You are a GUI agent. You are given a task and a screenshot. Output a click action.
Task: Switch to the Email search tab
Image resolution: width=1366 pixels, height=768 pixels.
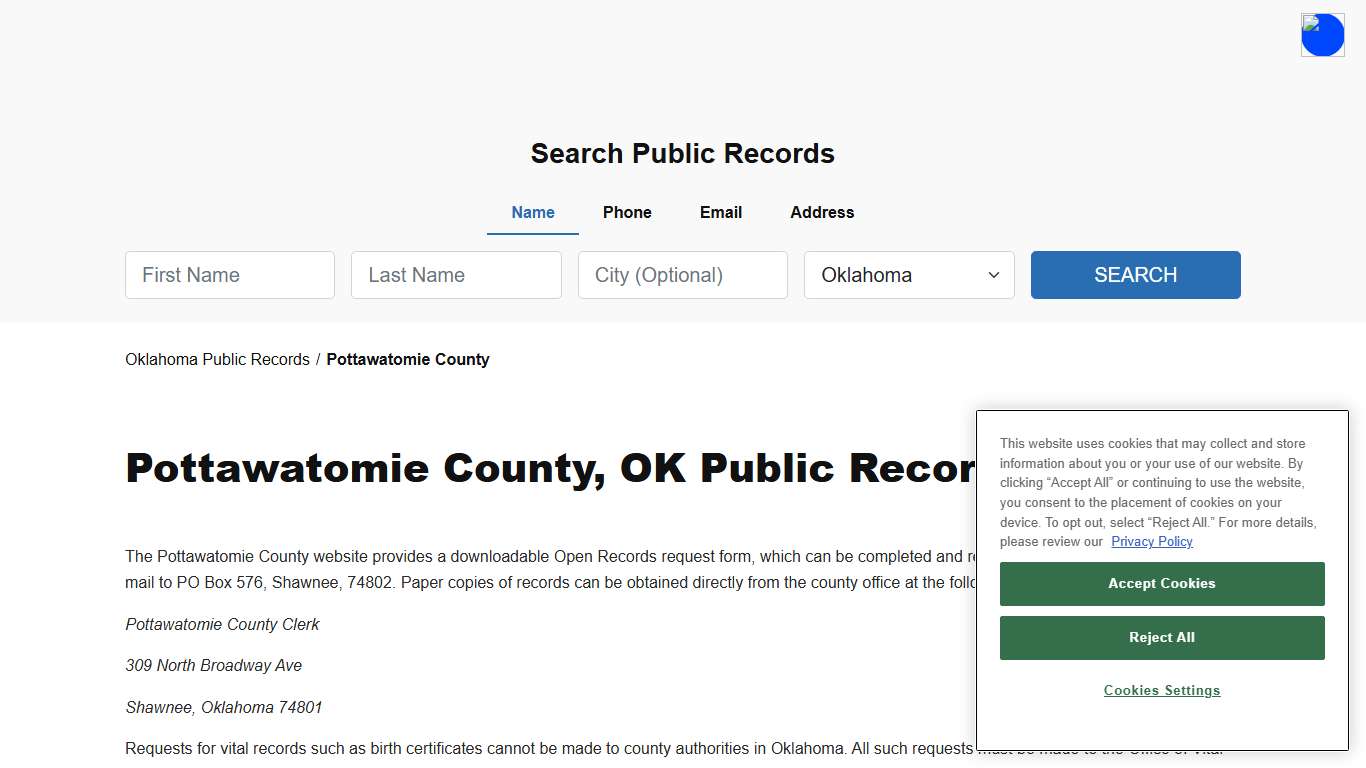[x=720, y=212]
